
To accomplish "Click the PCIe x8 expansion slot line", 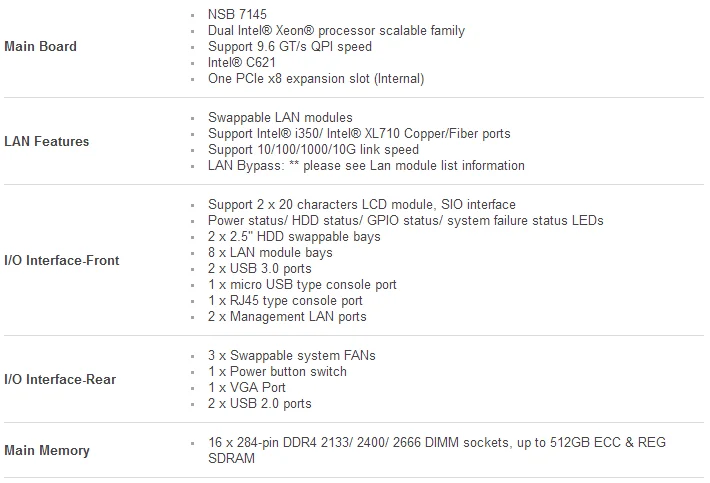I will (x=316, y=79).
